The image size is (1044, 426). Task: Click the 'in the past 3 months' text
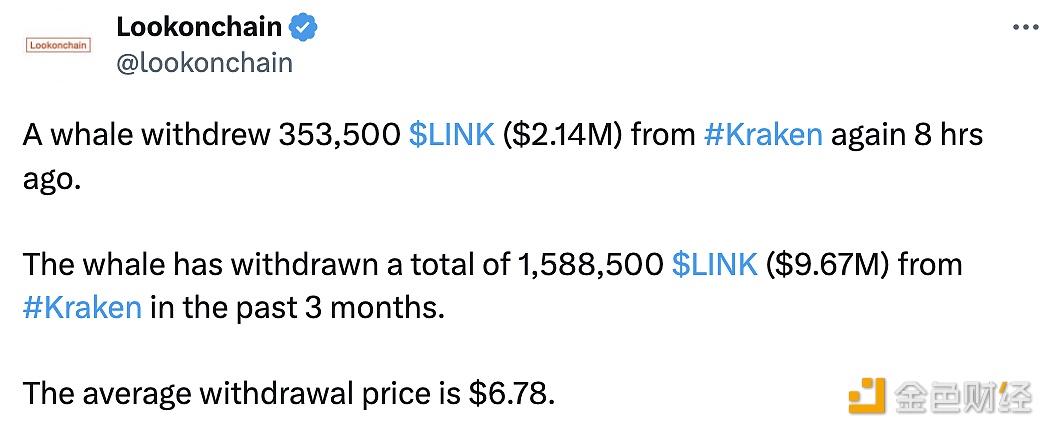tap(296, 308)
